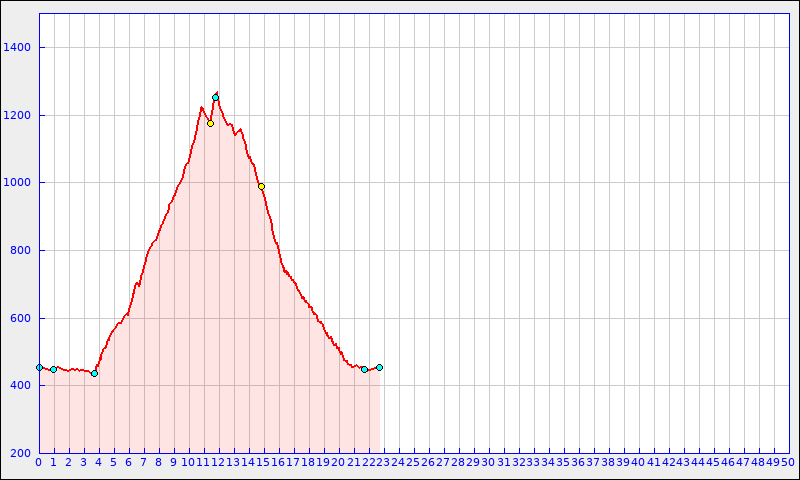800x480 pixels.
Task: Click the 1000 elevation axis label
Action: (17, 183)
